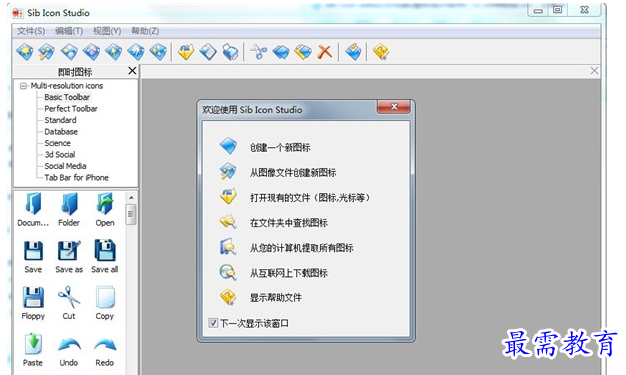The image size is (626, 375).
Task: Open the 编辑(T) menu
Action: click(x=69, y=31)
